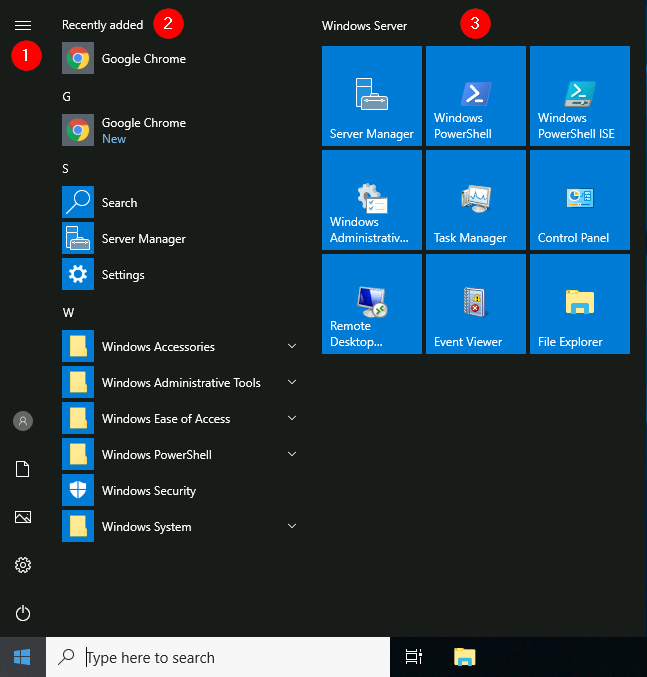This screenshot has height=677, width=647.
Task: Open Google Chrome under Recently added
Action: click(x=181, y=58)
